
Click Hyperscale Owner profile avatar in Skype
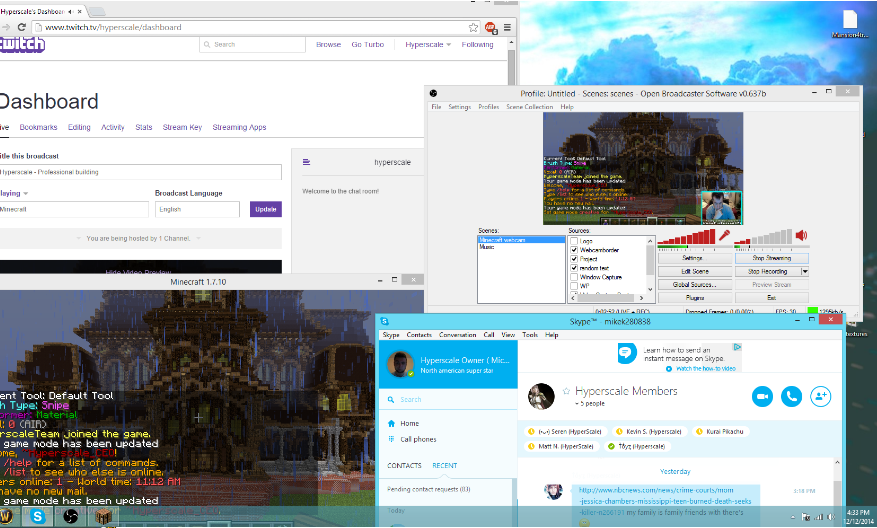tap(400, 365)
